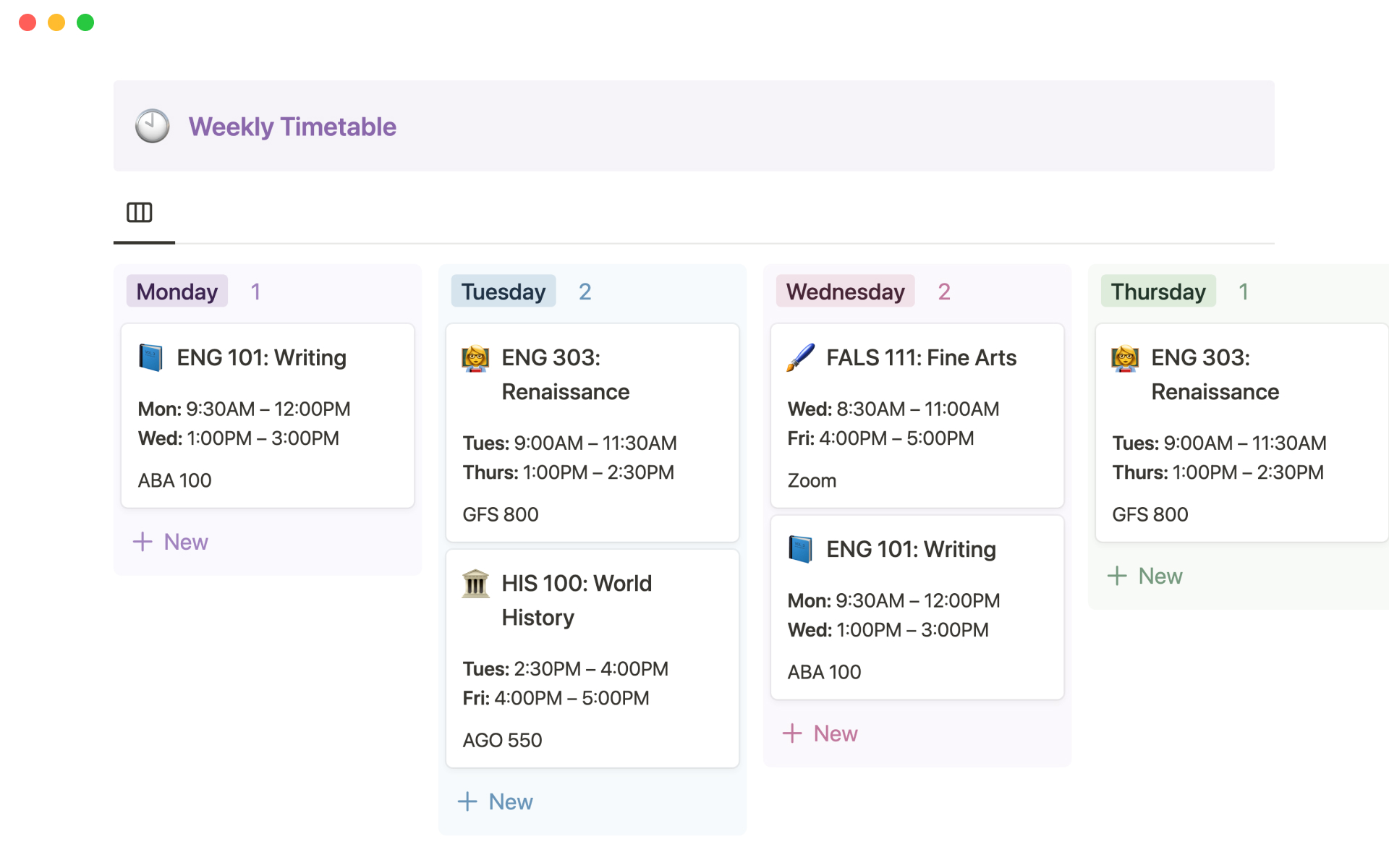1389x868 pixels.
Task: Open the Weekly Timetable title link
Action: (x=292, y=127)
